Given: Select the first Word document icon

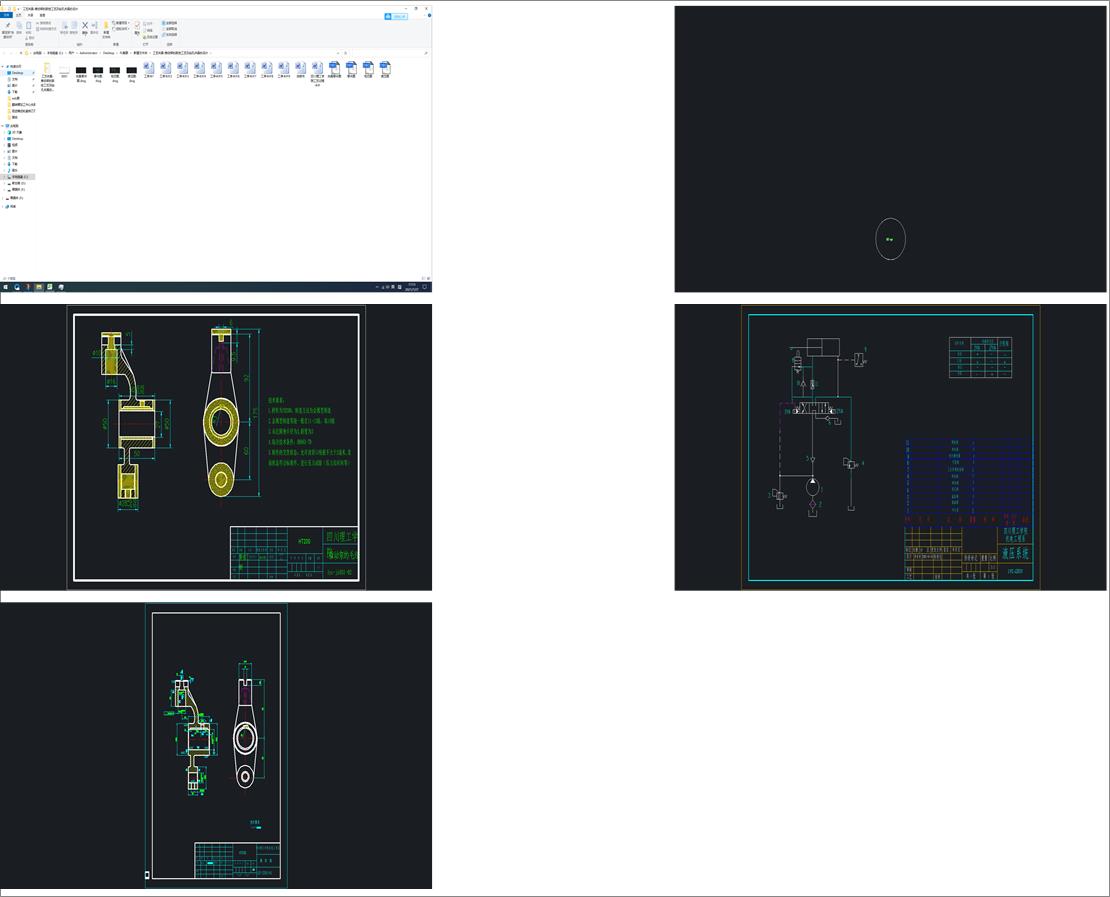Looking at the screenshot, I should click(x=149, y=69).
